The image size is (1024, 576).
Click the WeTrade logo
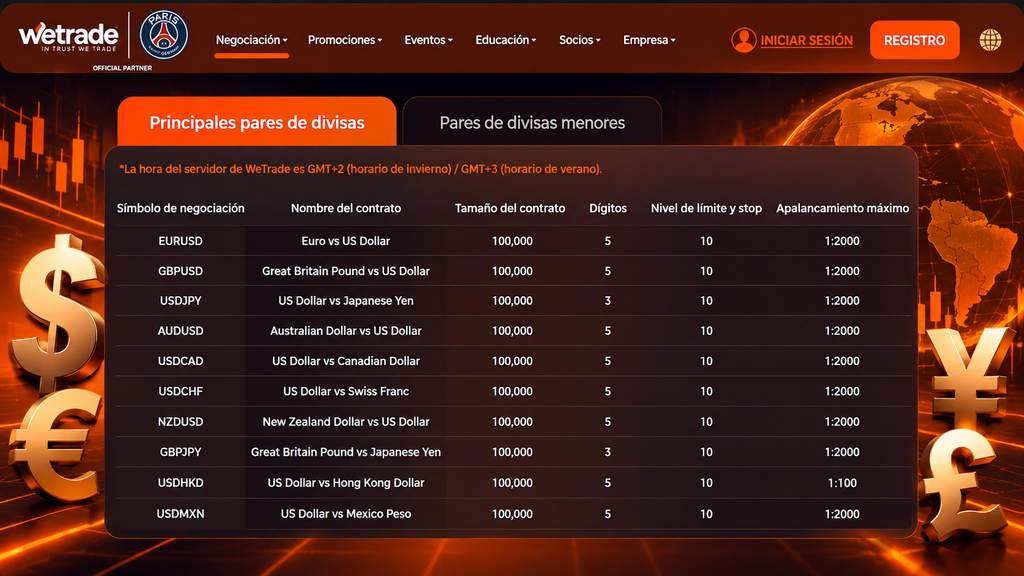pyautogui.click(x=69, y=37)
